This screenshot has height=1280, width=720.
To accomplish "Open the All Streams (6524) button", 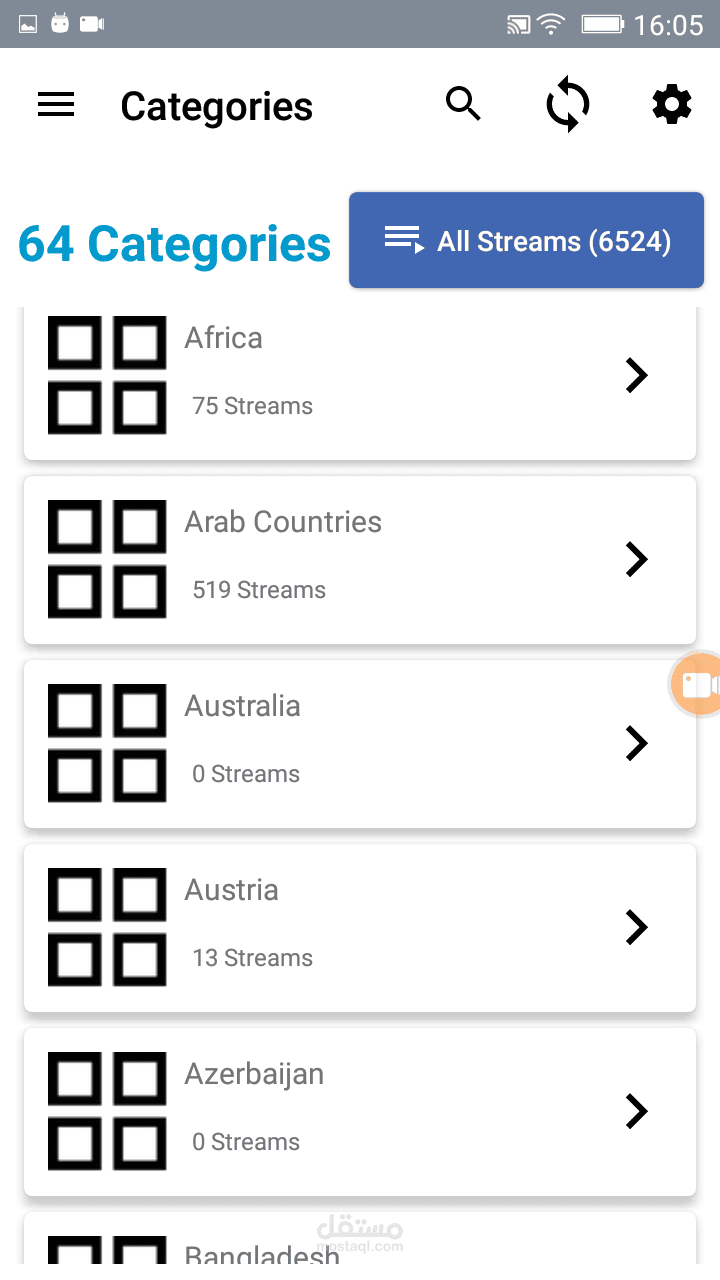I will [x=526, y=240].
